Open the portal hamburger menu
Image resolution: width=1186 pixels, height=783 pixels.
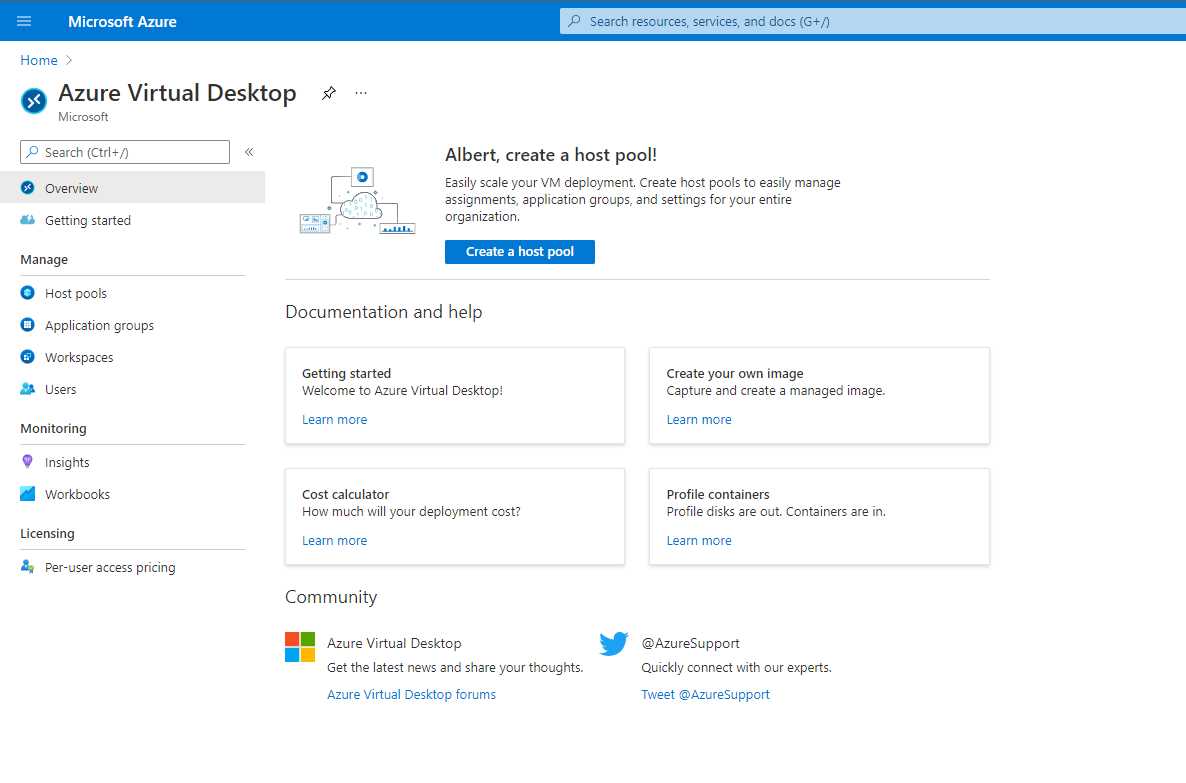click(x=24, y=21)
